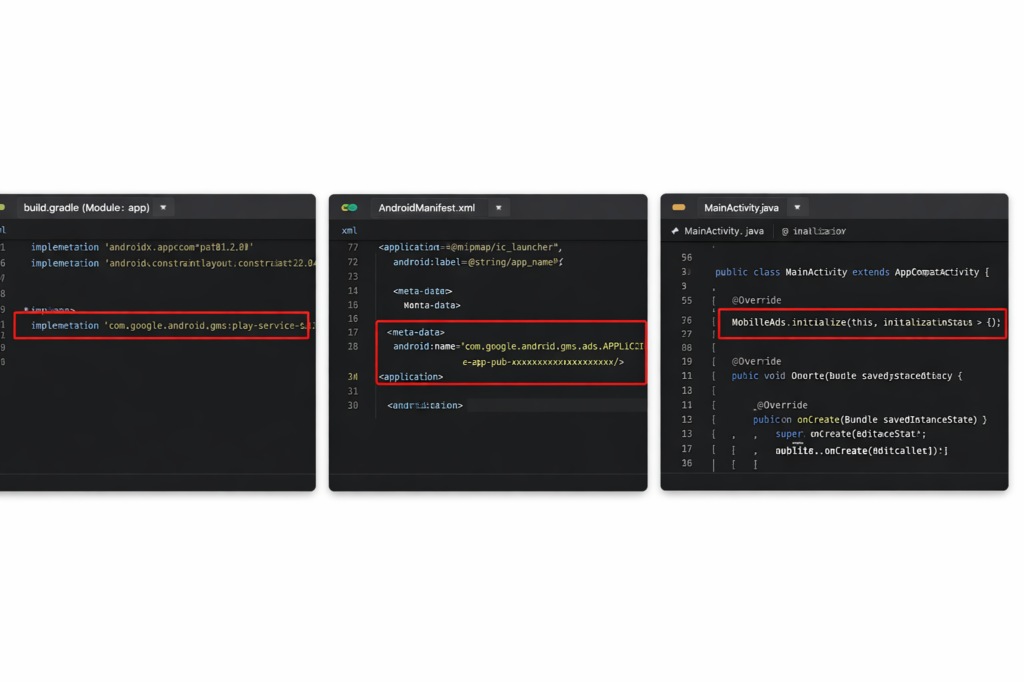The width and height of the screenshot is (1024, 683).
Task: Select the 'MainActivity. java' breadcrumb entry
Action: tap(724, 231)
